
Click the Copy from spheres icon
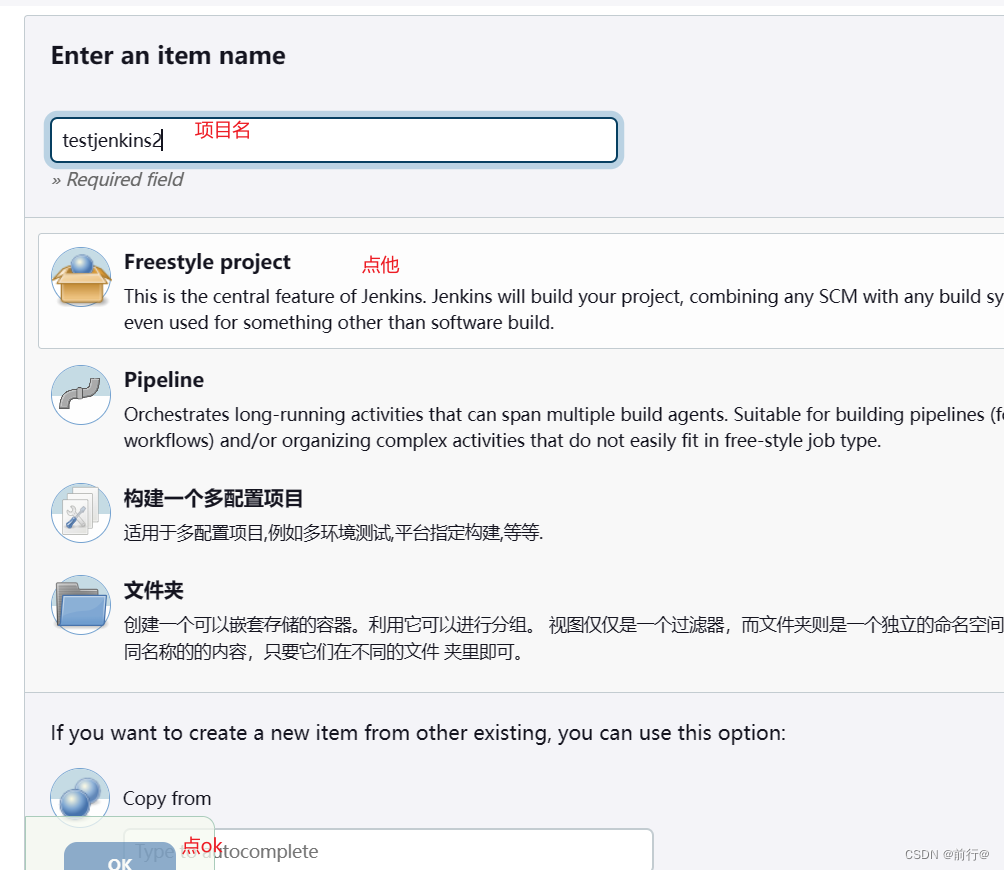coord(80,798)
